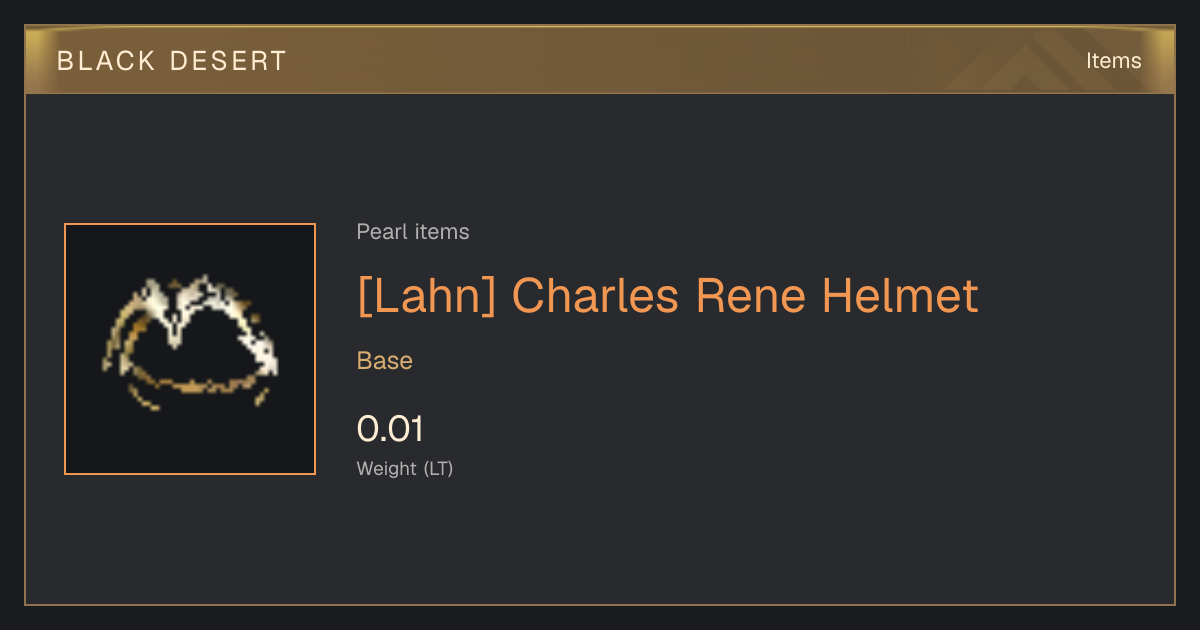Click the 0.01 weight value
Screen dimensions: 1200x630
pyautogui.click(x=390, y=429)
